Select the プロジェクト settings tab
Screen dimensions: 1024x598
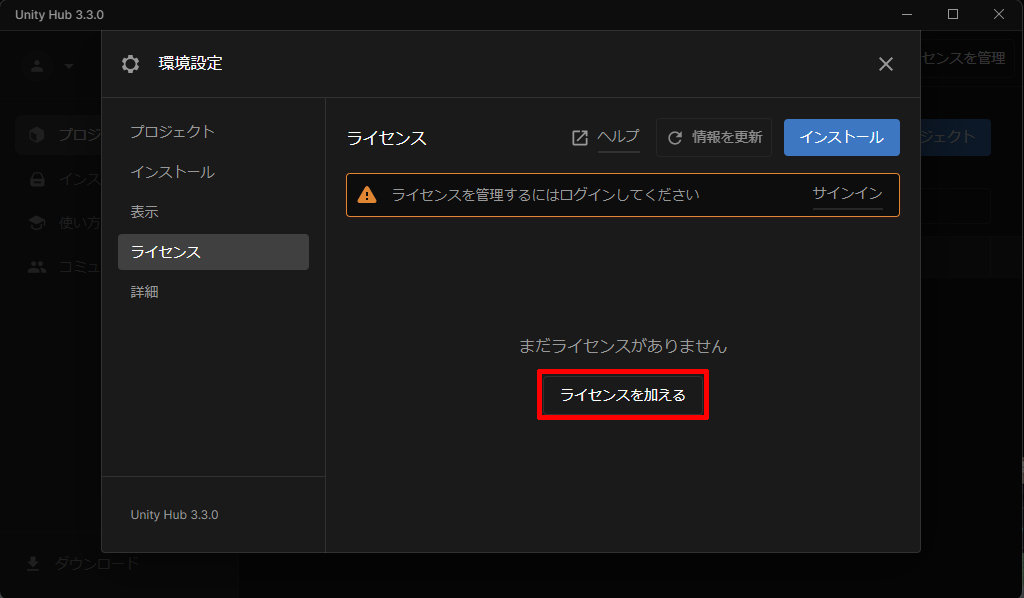172,132
